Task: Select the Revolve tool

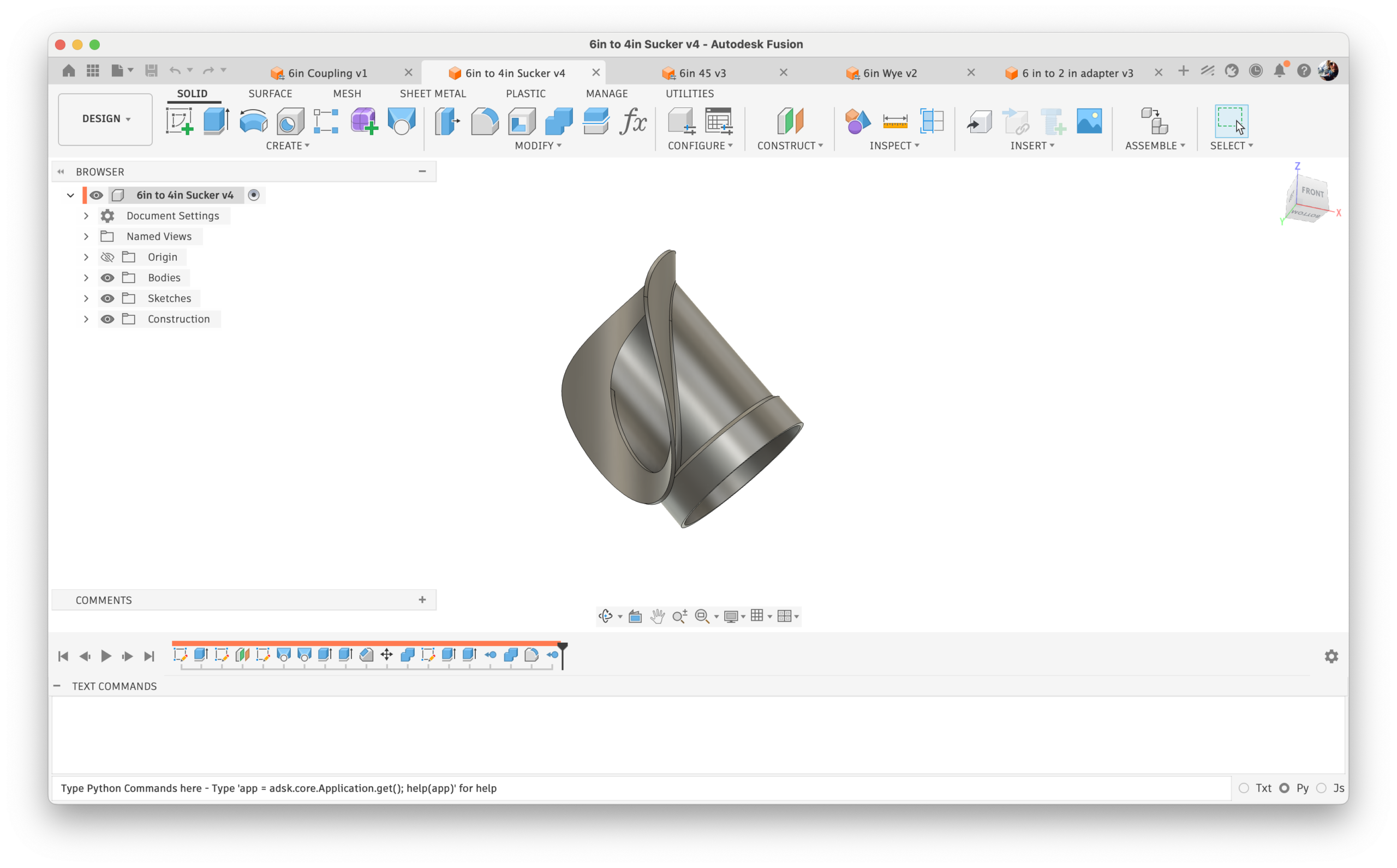Action: (x=253, y=121)
